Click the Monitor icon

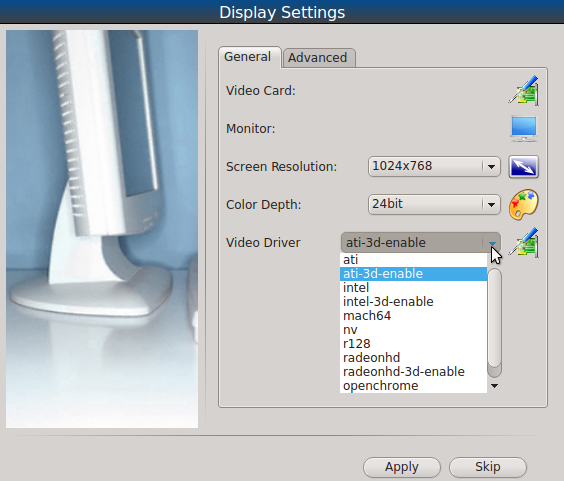pos(524,128)
